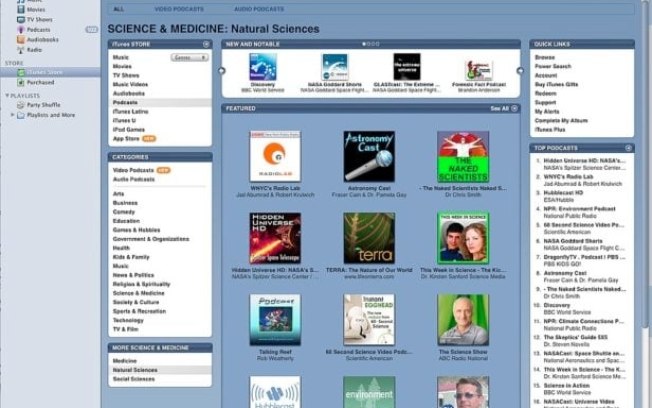Open top podcast Hubblecast HD
This screenshot has width=652, height=408.
563,193
